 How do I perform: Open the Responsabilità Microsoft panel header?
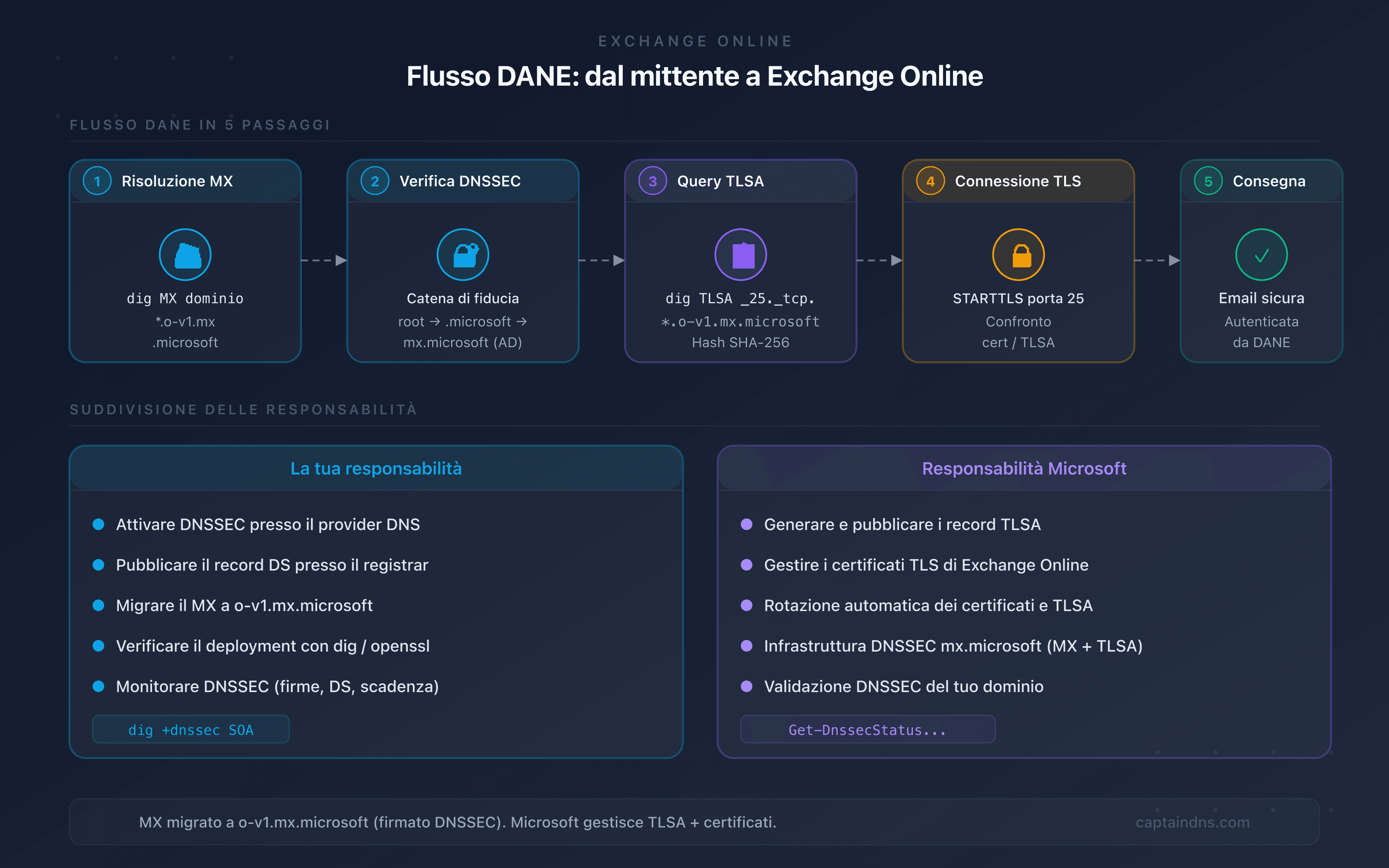point(1024,468)
